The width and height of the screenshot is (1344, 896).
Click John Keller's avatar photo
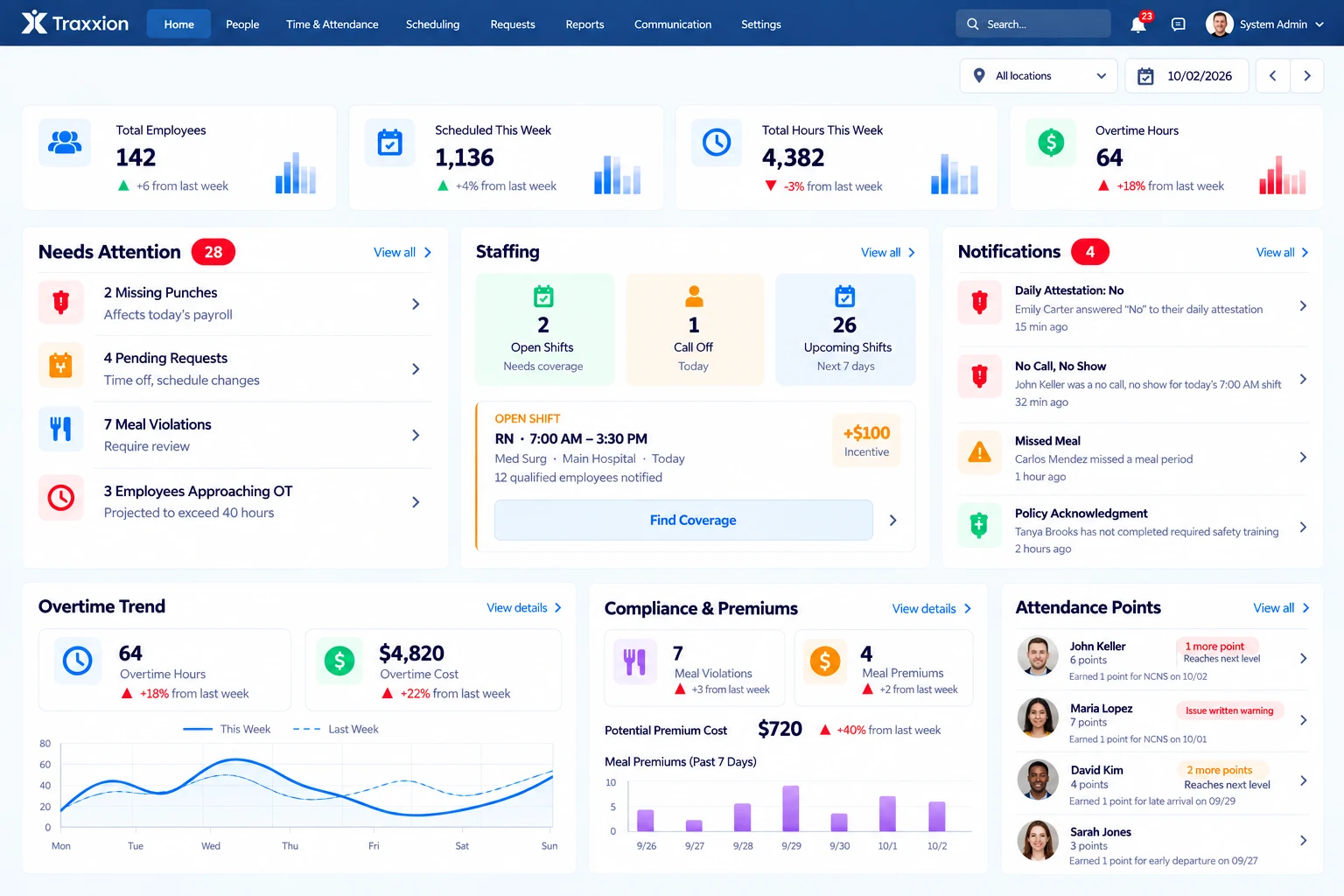pos(1038,656)
